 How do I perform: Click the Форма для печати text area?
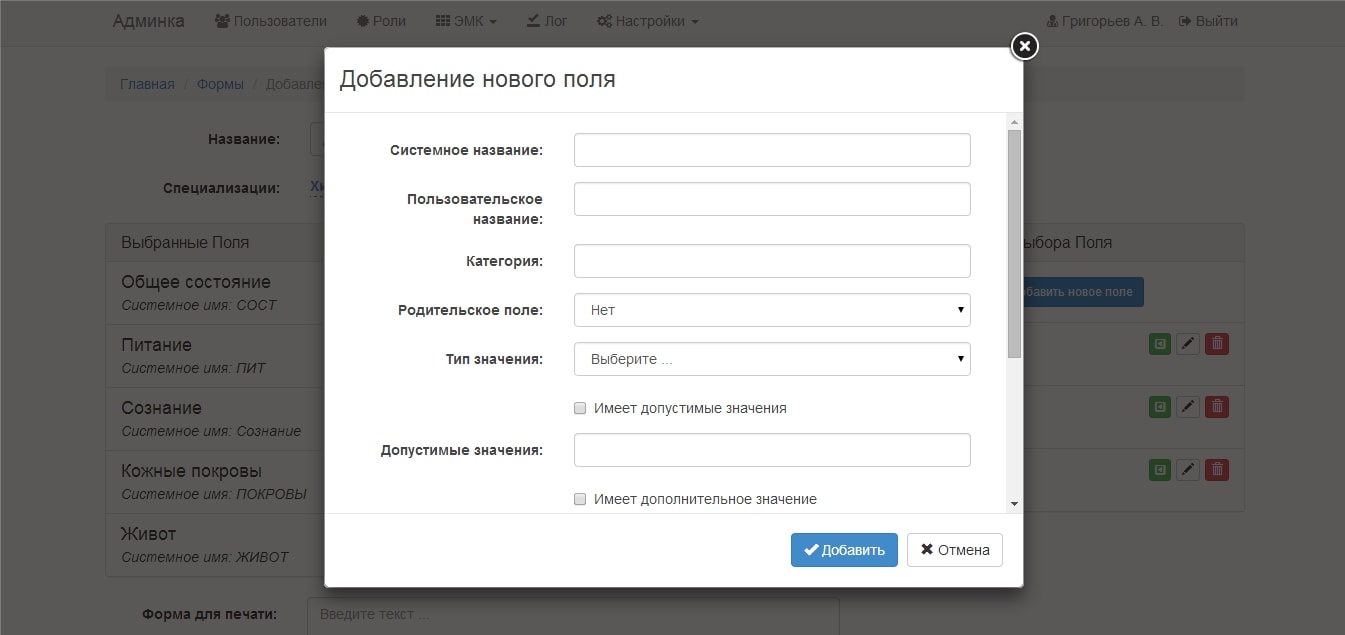[x=573, y=616]
